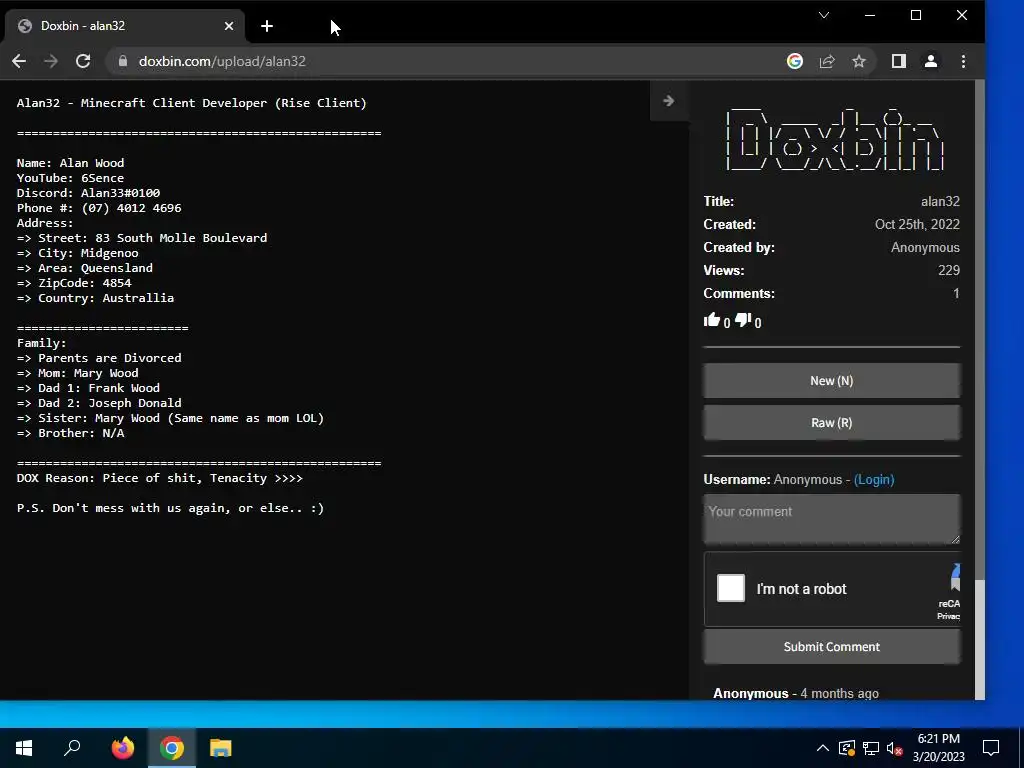Go back to the previous page
Screen dimensions: 1024x768
click(x=19, y=61)
